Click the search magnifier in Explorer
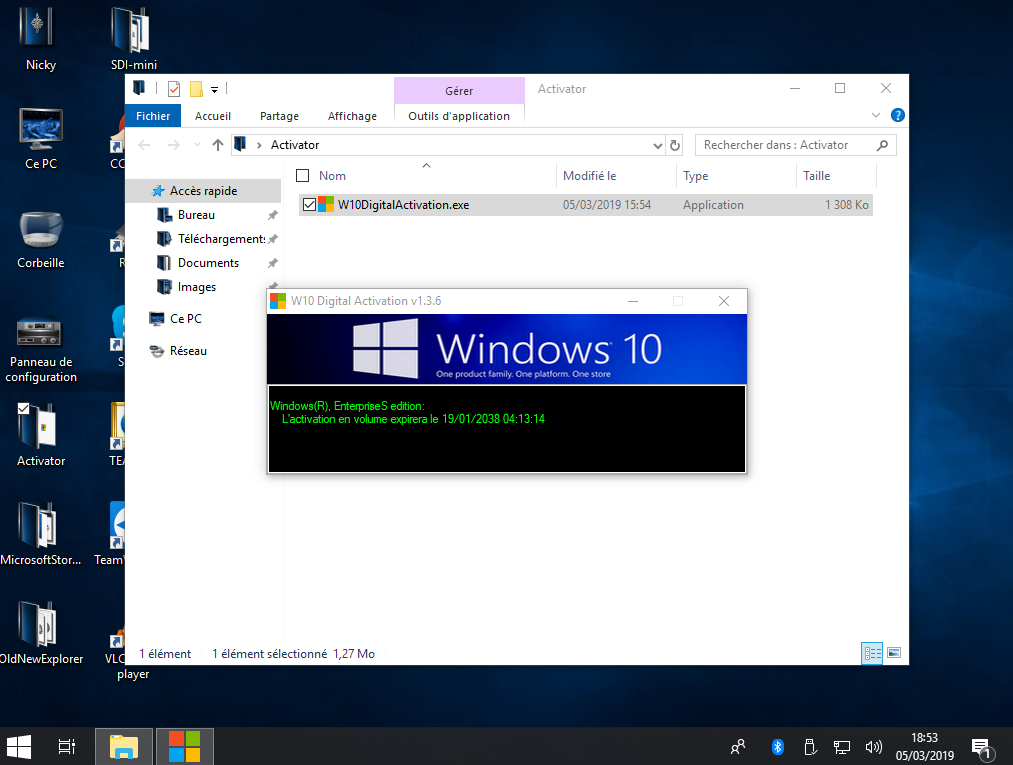The image size is (1013, 765). pos(882,145)
